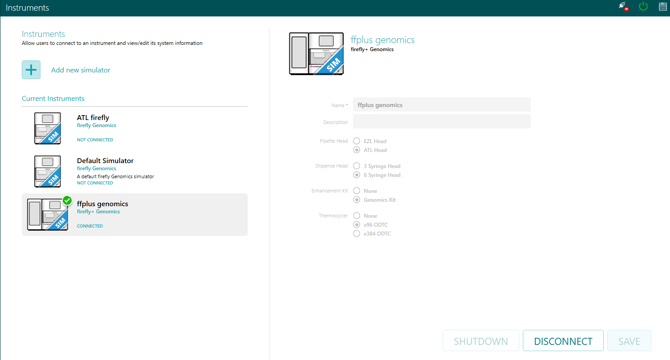Screen dimensions: 670x360
Task: Click ATL firefly NOT CONNECTED status
Action: 95,140
